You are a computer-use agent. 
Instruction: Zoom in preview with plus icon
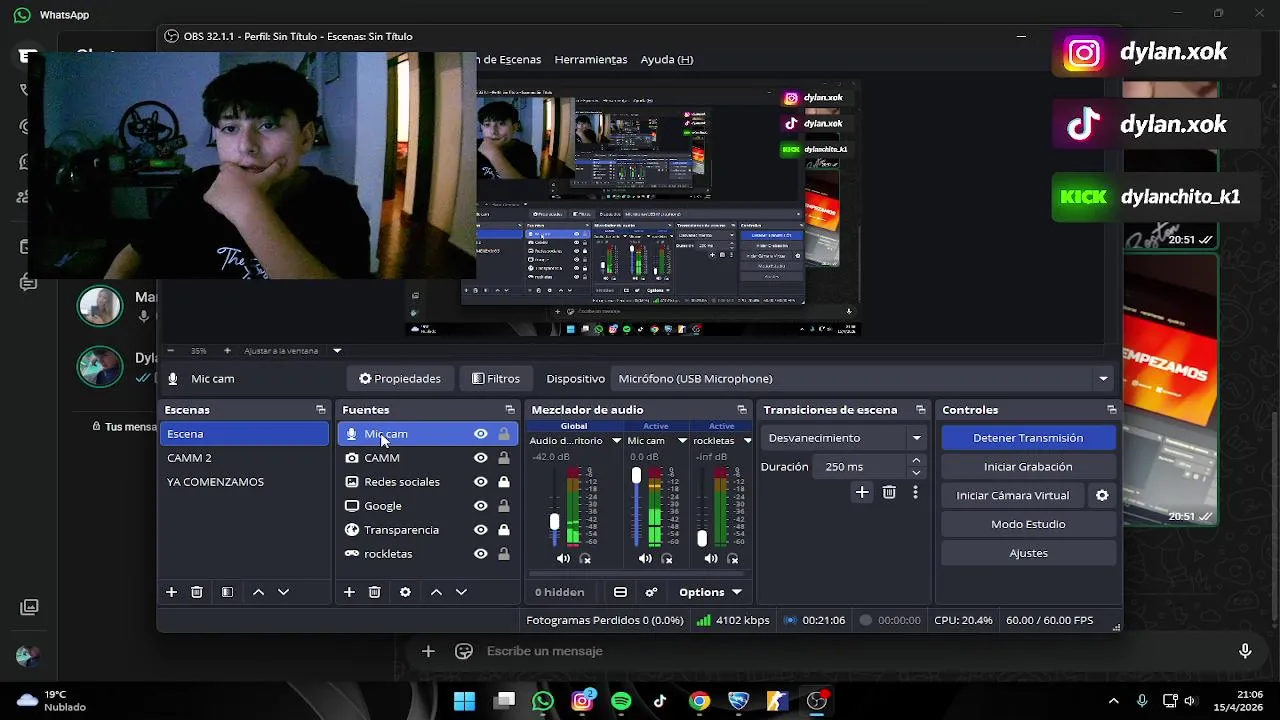(227, 351)
